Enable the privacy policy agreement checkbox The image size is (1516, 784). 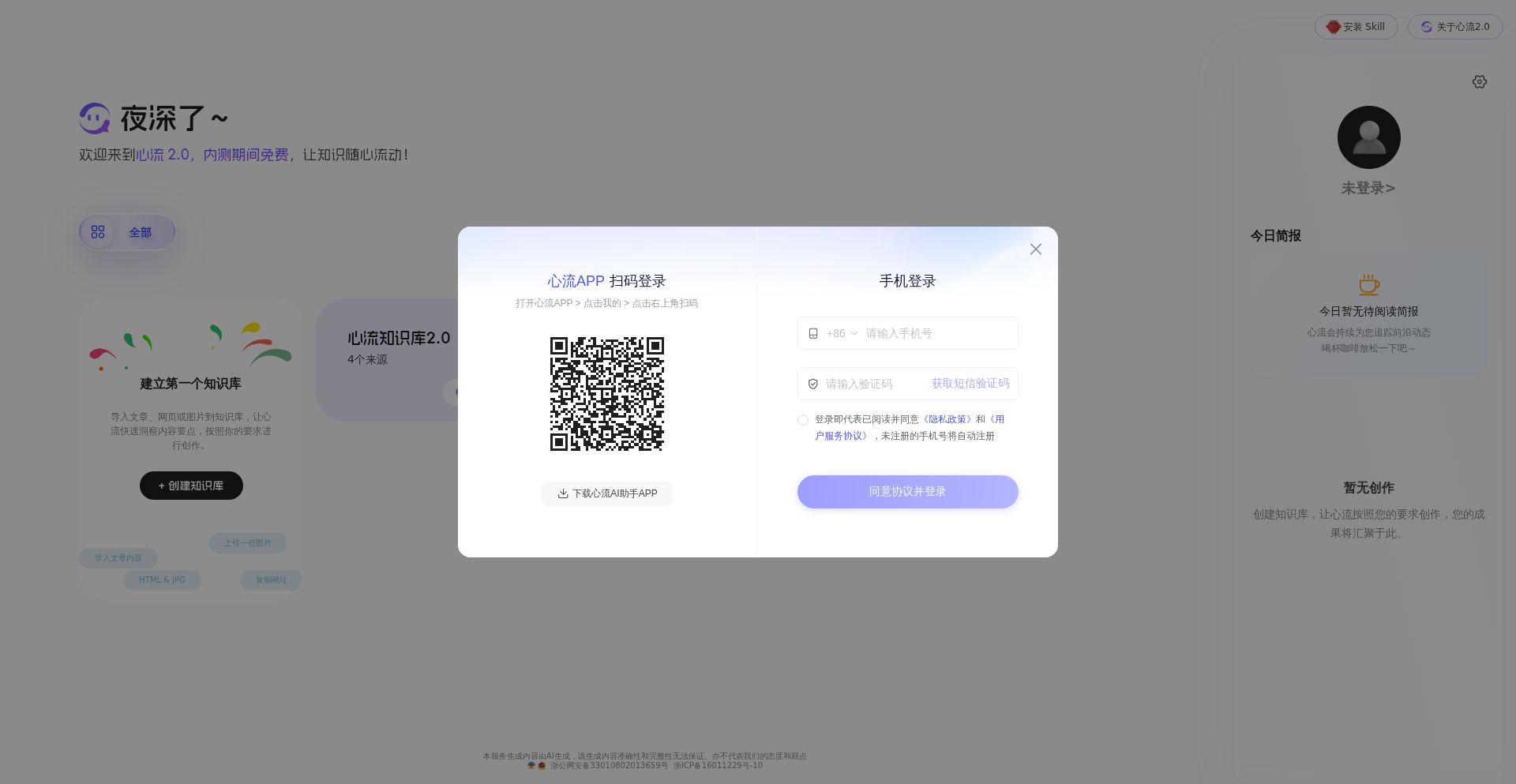(803, 420)
